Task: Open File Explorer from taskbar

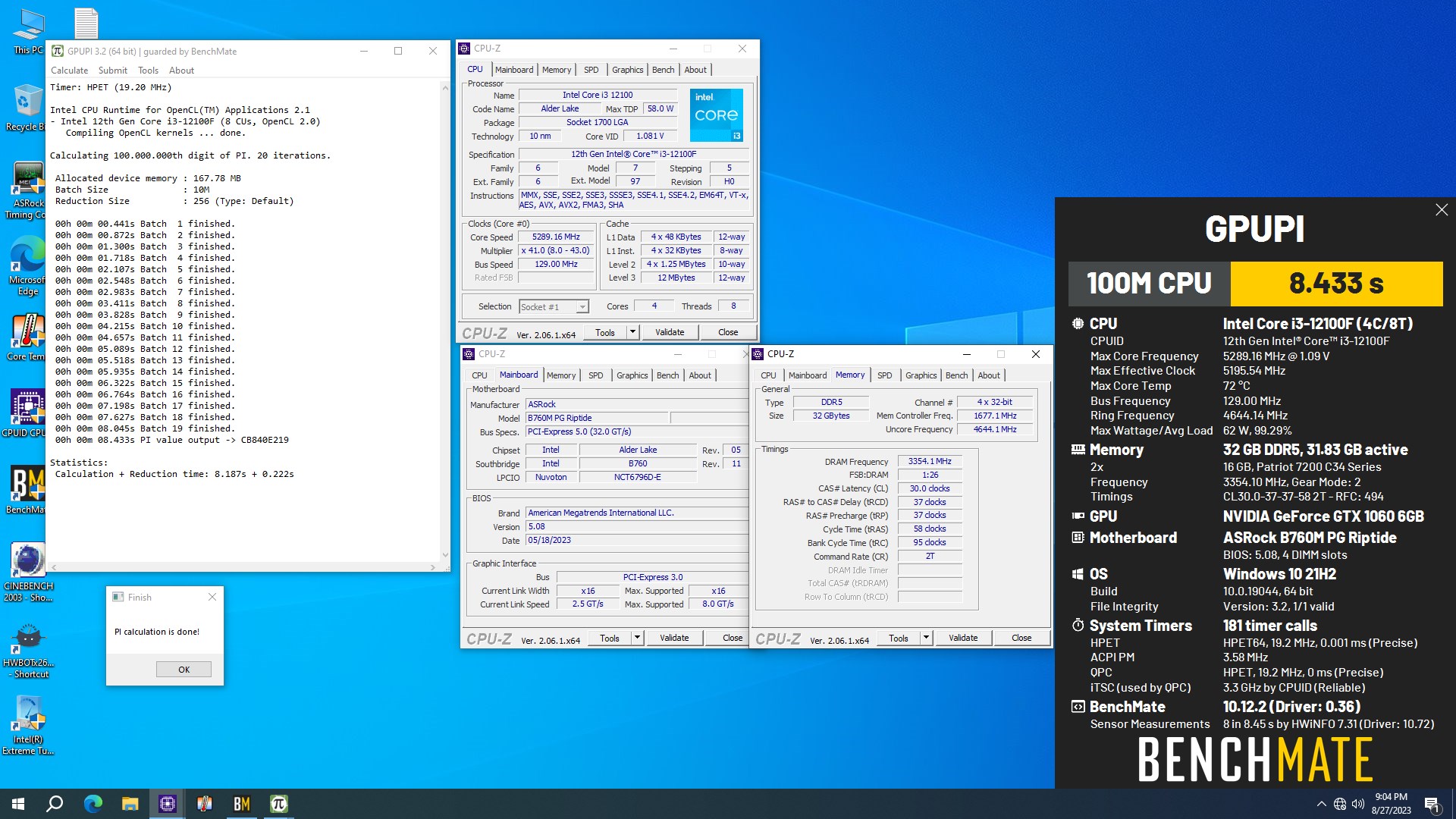Action: pos(130,804)
